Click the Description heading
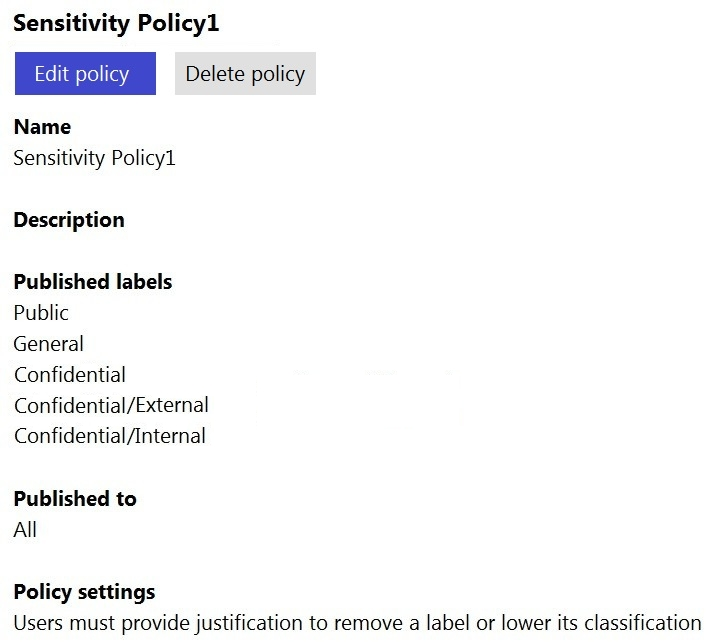 coord(69,220)
